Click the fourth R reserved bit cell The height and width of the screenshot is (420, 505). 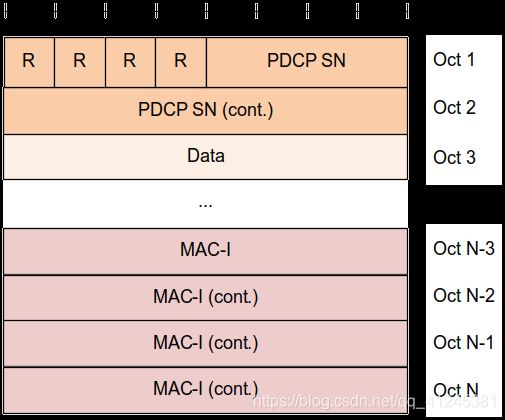point(181,62)
